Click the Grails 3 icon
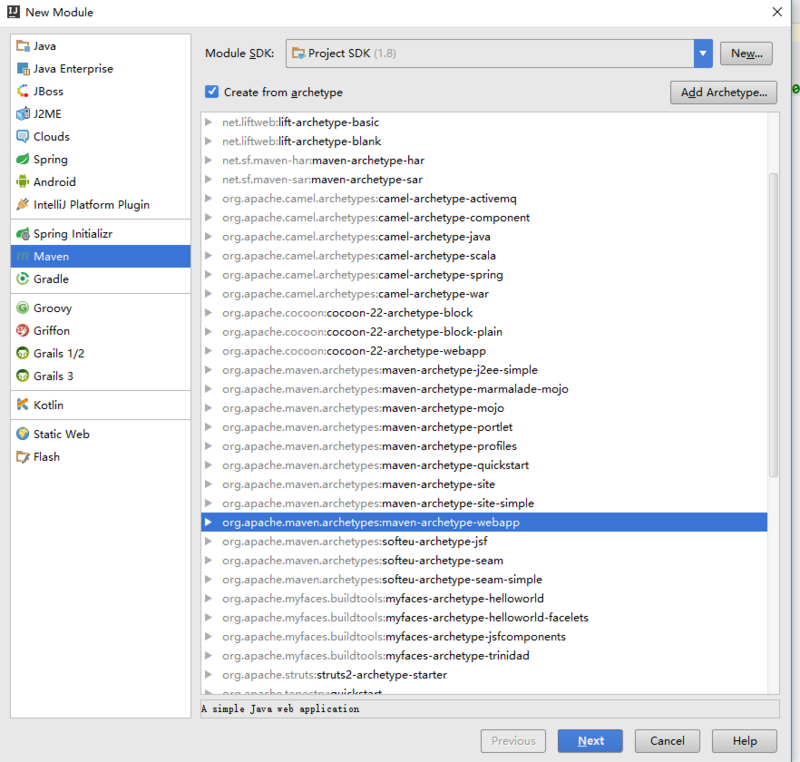 [x=22, y=376]
